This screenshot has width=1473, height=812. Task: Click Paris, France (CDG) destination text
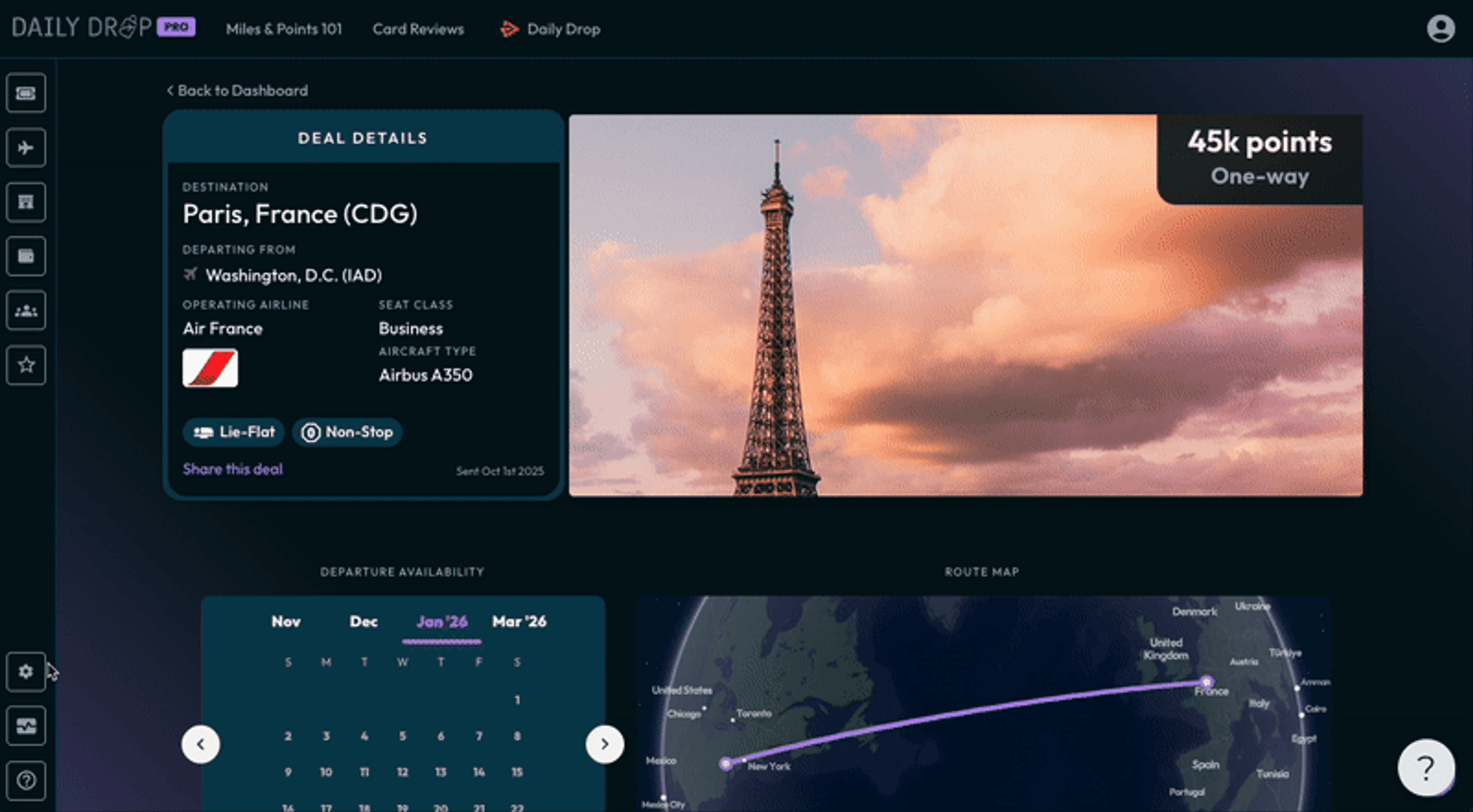point(300,214)
